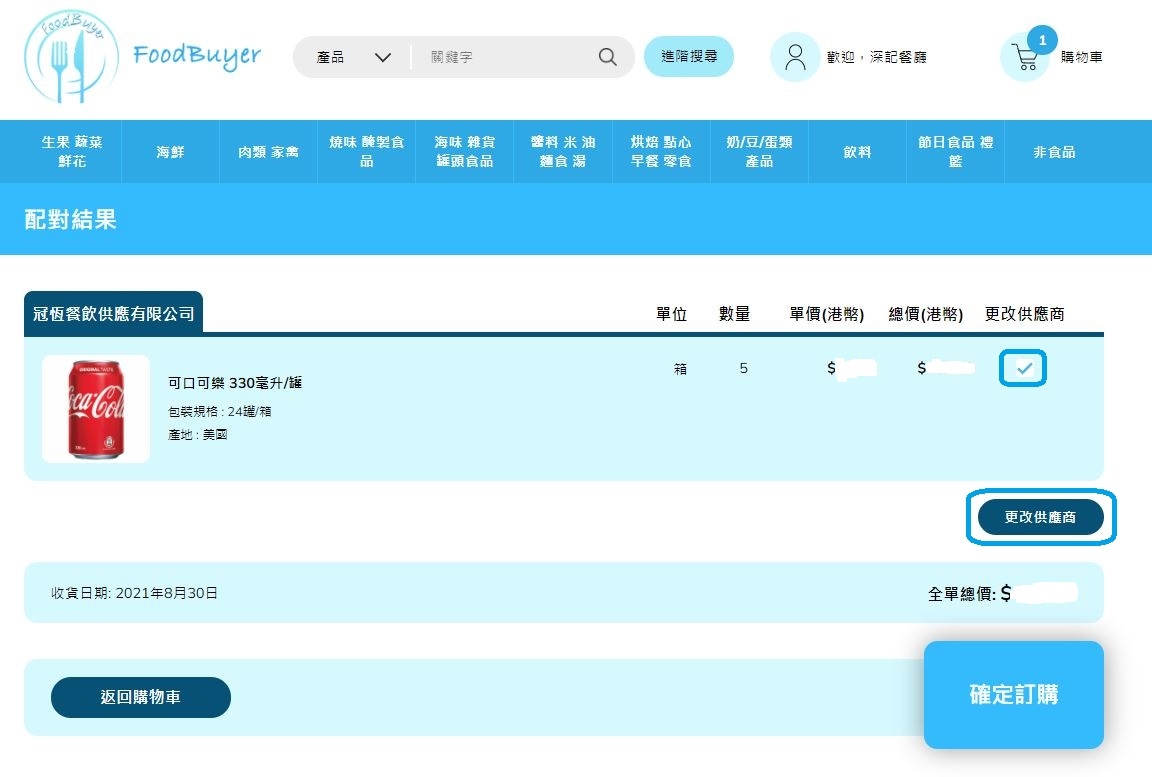
Task: Click the 包裝規格 : 24罐/箱 text
Action: pyautogui.click(x=220, y=411)
